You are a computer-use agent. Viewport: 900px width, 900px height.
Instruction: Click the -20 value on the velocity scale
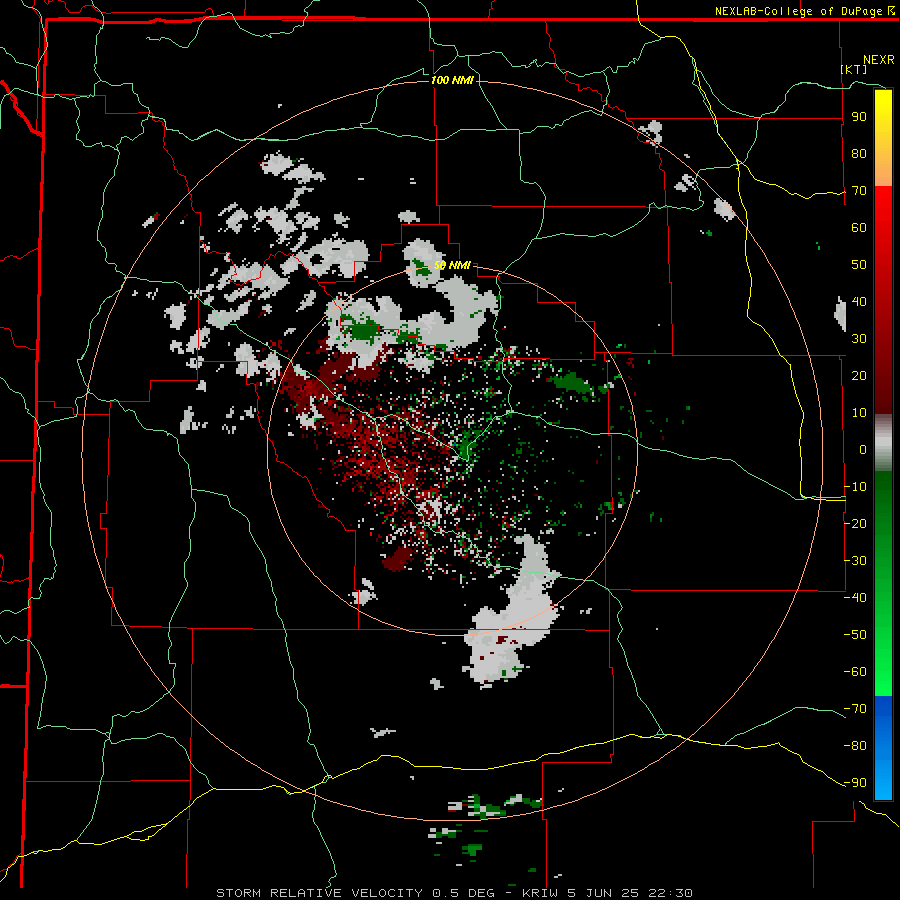[855, 523]
